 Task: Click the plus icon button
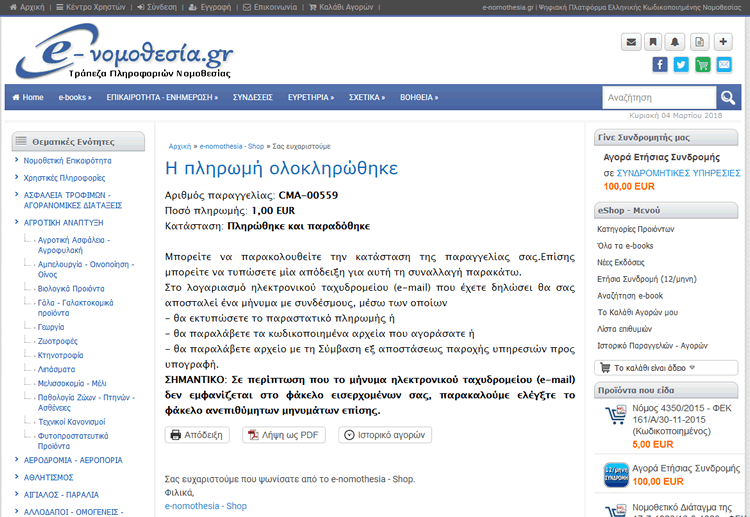point(723,42)
